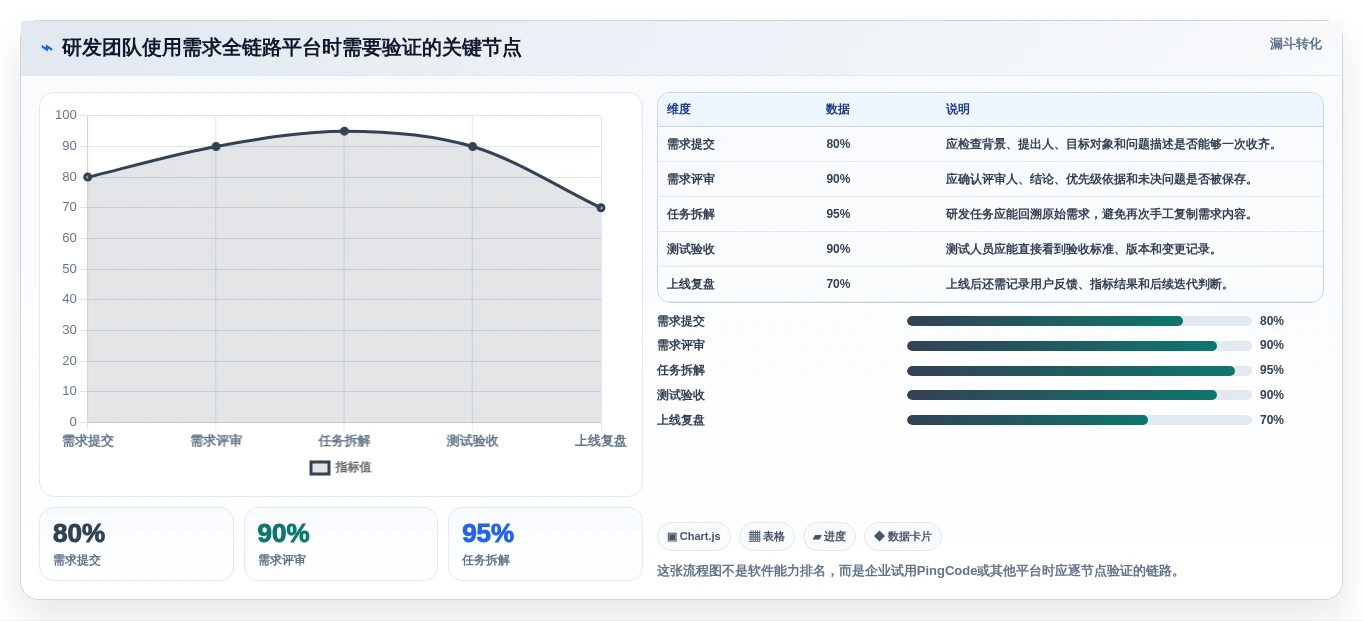This screenshot has width=1363, height=621.
Task: Select the 表格 tag
Action: point(767,537)
